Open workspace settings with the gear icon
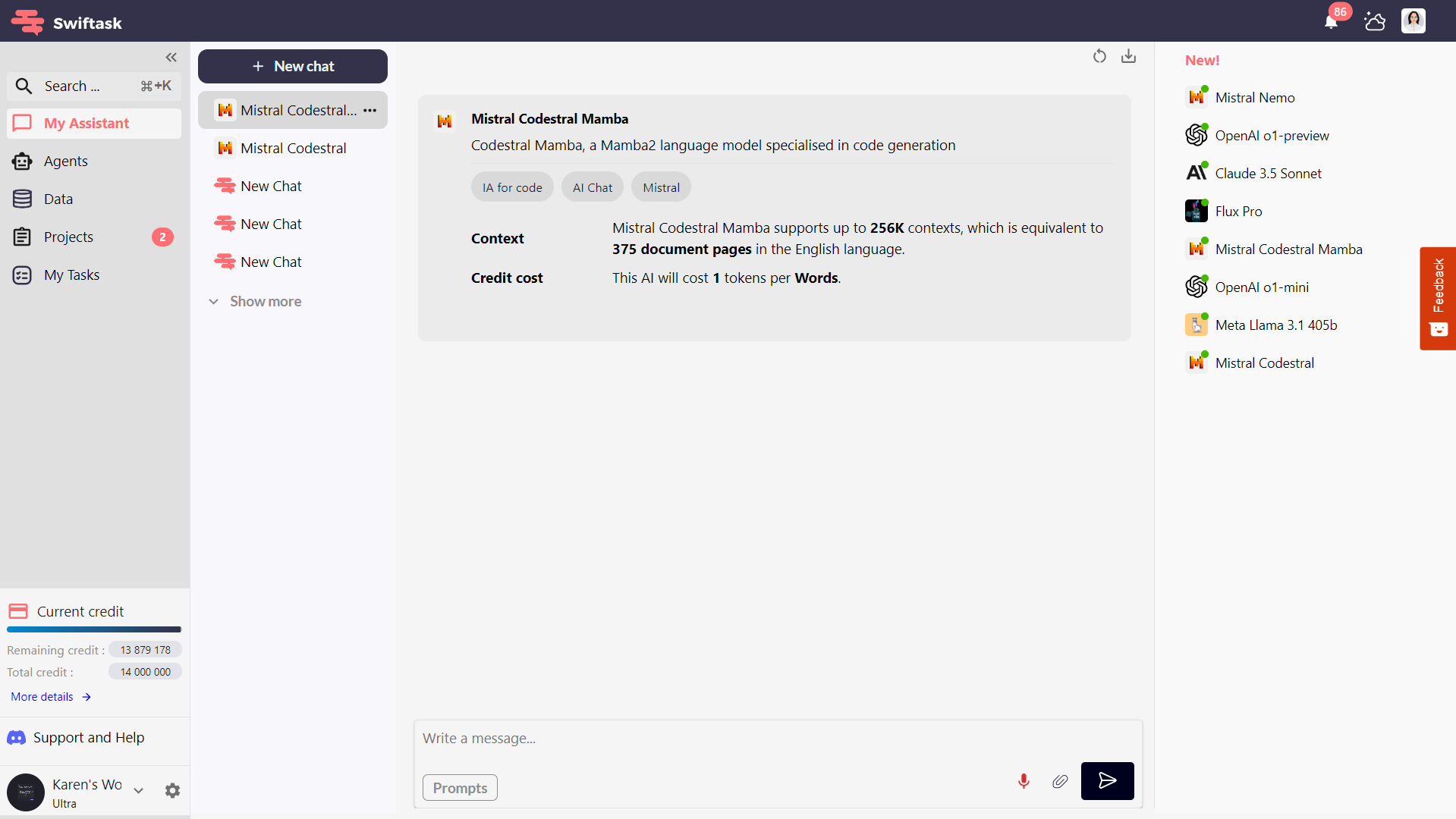Image resolution: width=1456 pixels, height=819 pixels. pyautogui.click(x=172, y=790)
